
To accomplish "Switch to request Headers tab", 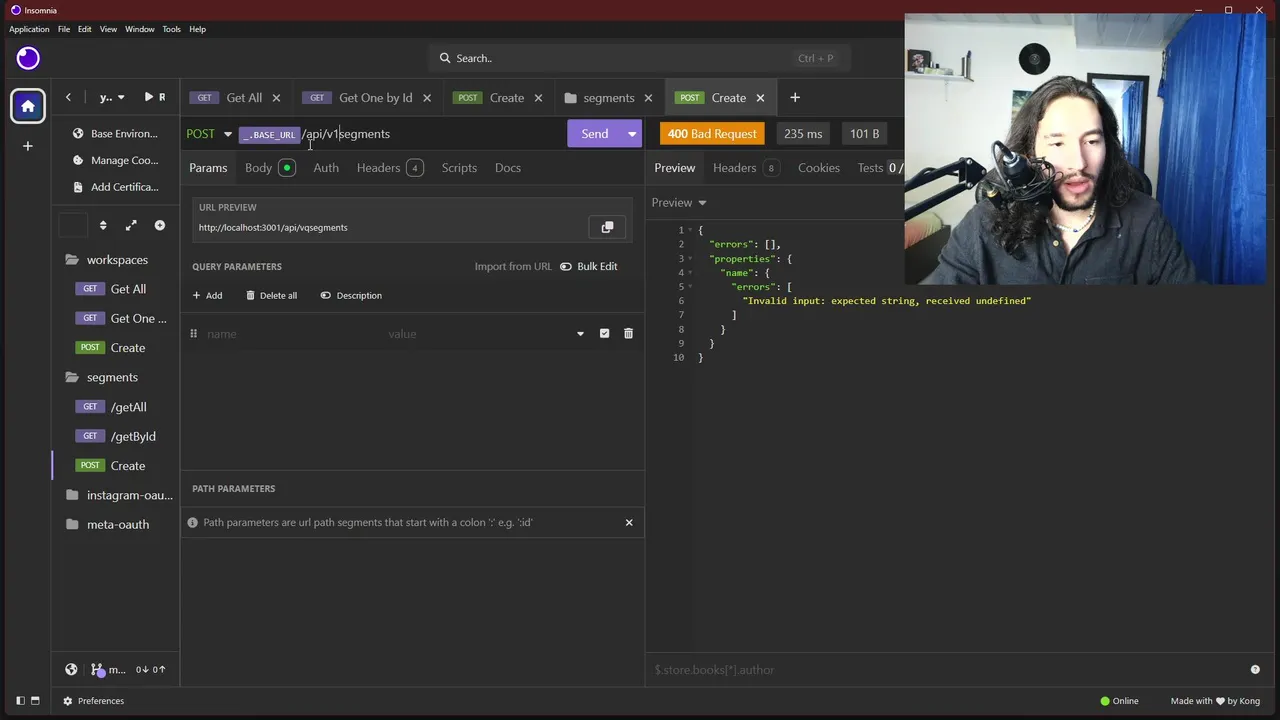I will 390,167.
